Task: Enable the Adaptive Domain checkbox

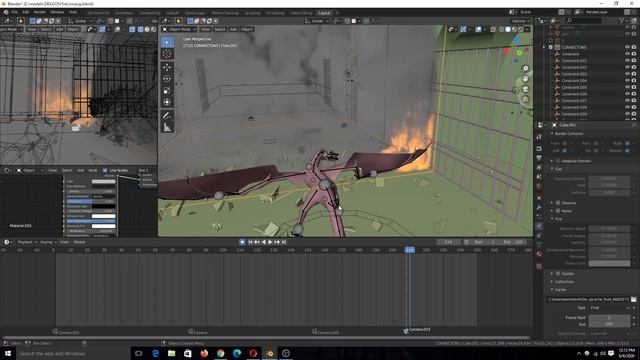Action: click(x=558, y=161)
